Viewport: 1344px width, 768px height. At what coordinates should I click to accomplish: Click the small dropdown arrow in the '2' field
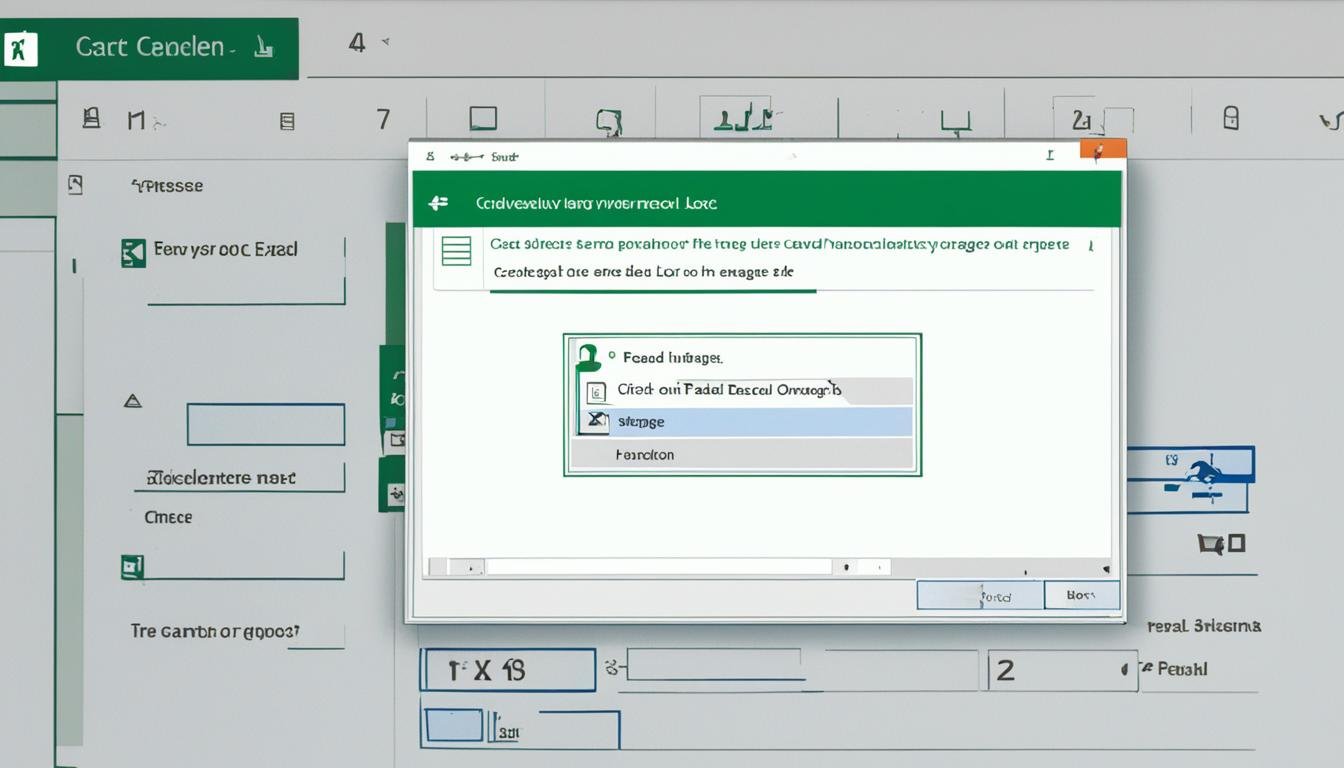pos(1127,669)
